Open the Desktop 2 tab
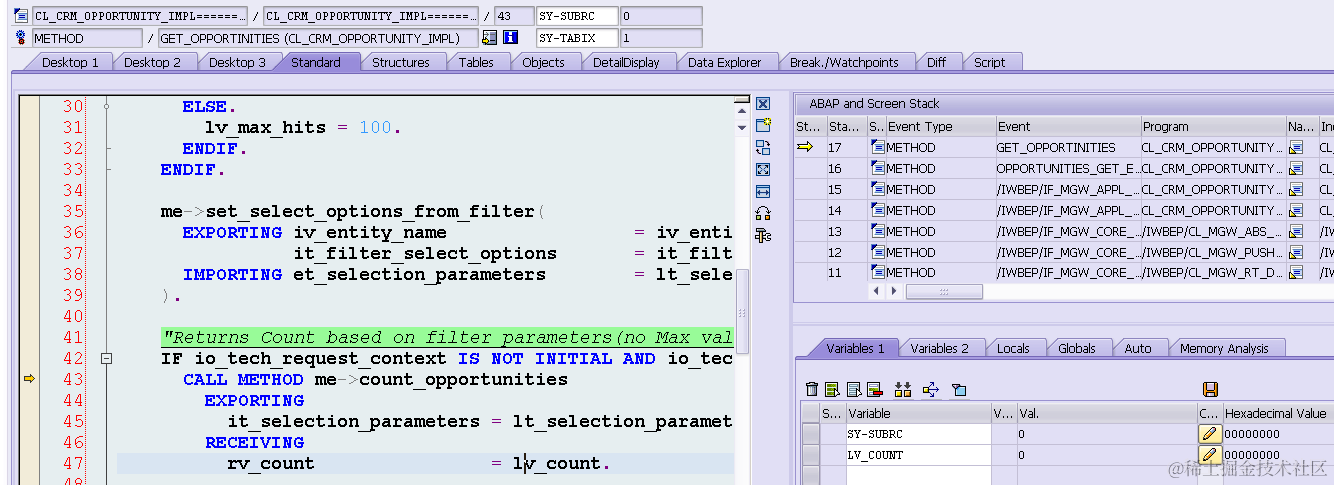 pyautogui.click(x=153, y=62)
